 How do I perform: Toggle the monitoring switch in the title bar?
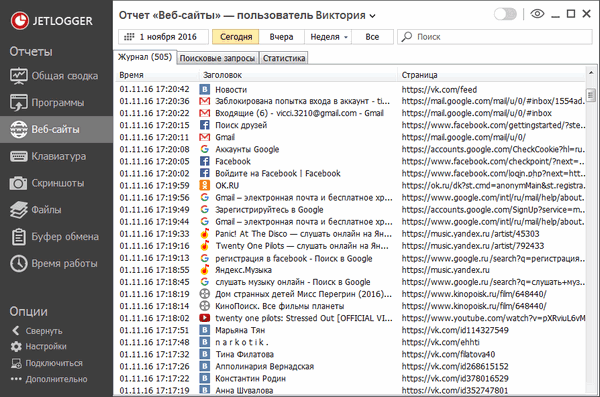click(x=505, y=15)
